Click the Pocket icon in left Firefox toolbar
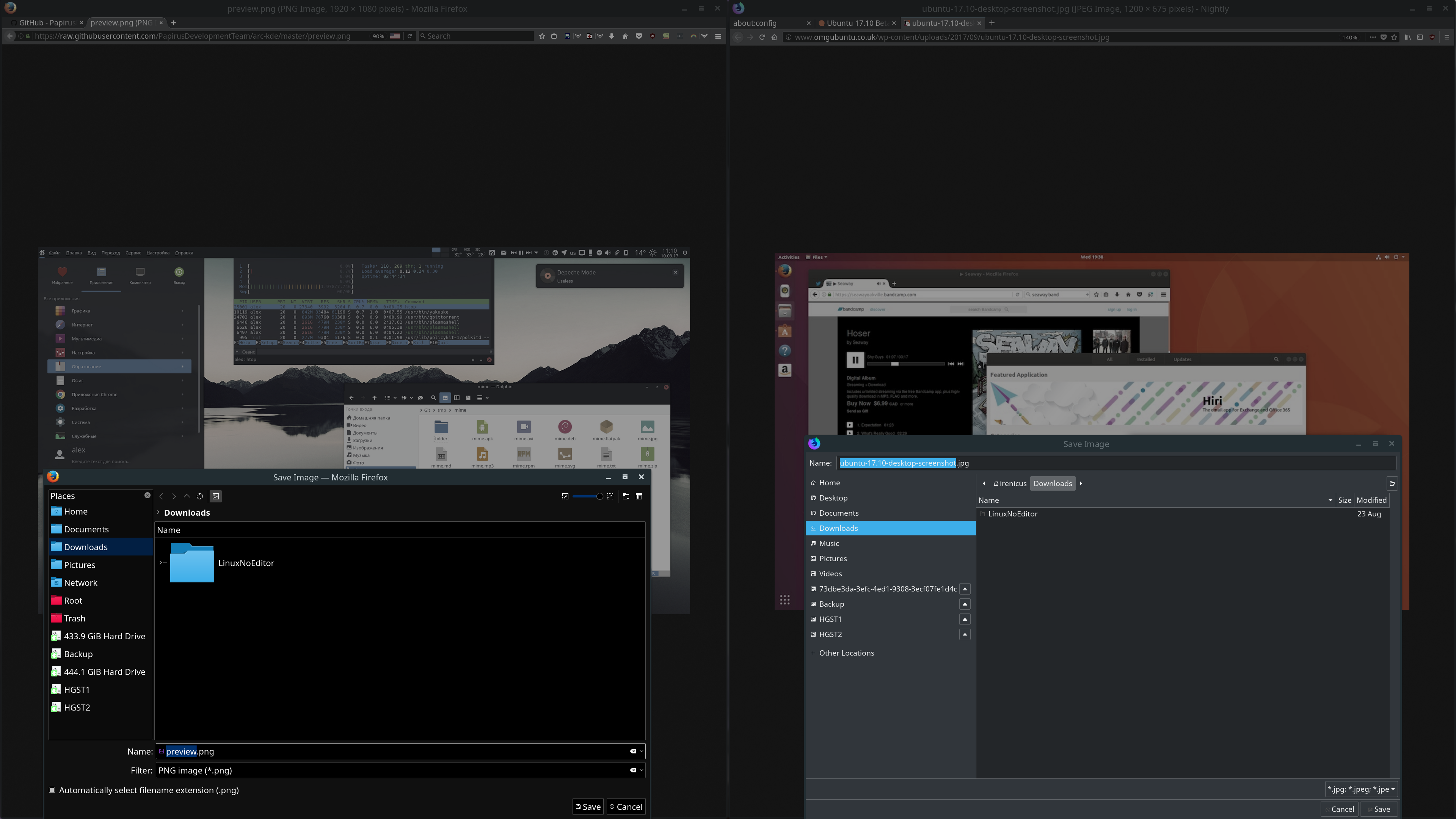The width and height of the screenshot is (1456, 819). coord(639,36)
